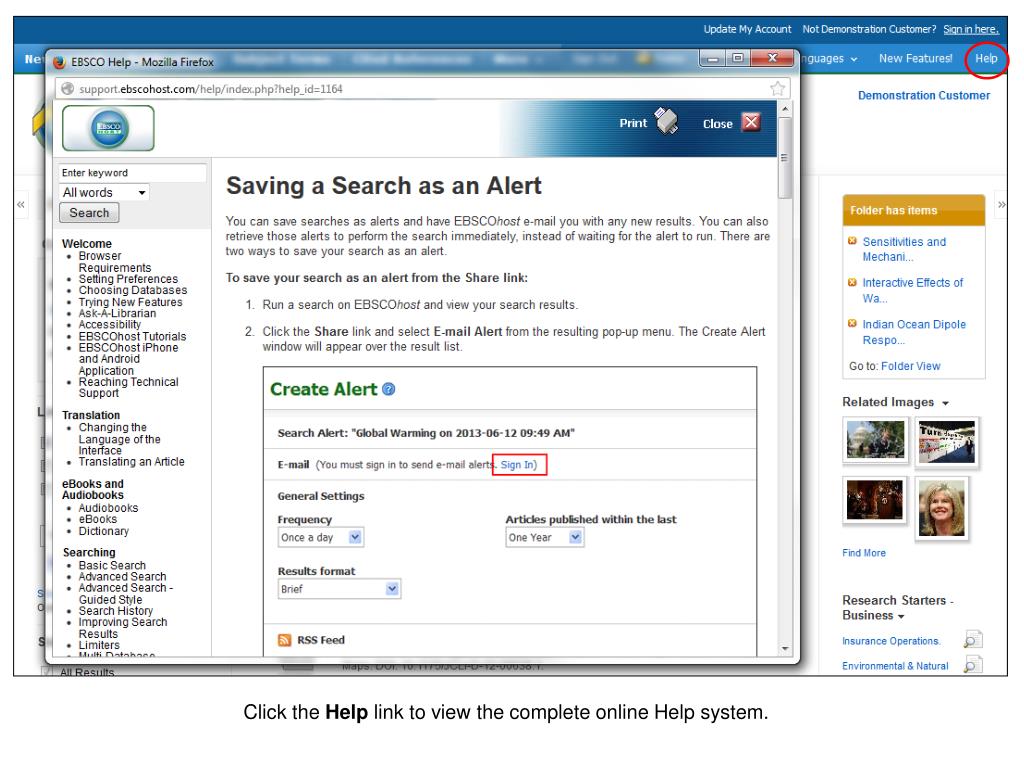The width and height of the screenshot is (1024, 768).
Task: Click Find More under Related Images
Action: coord(864,552)
